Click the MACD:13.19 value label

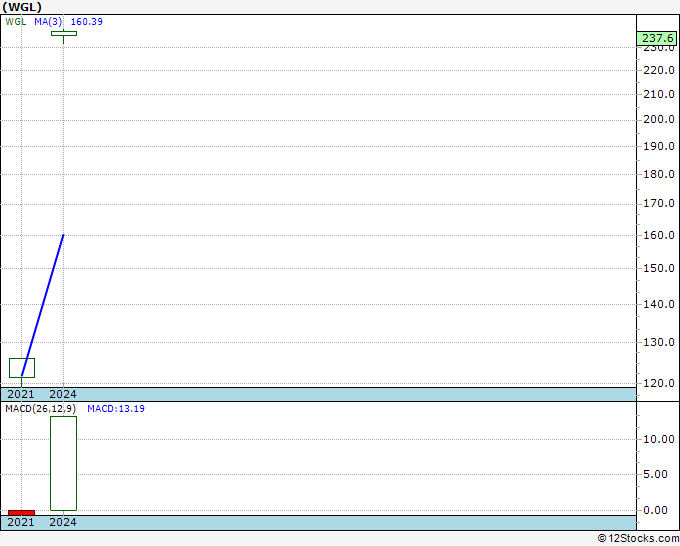click(x=116, y=409)
